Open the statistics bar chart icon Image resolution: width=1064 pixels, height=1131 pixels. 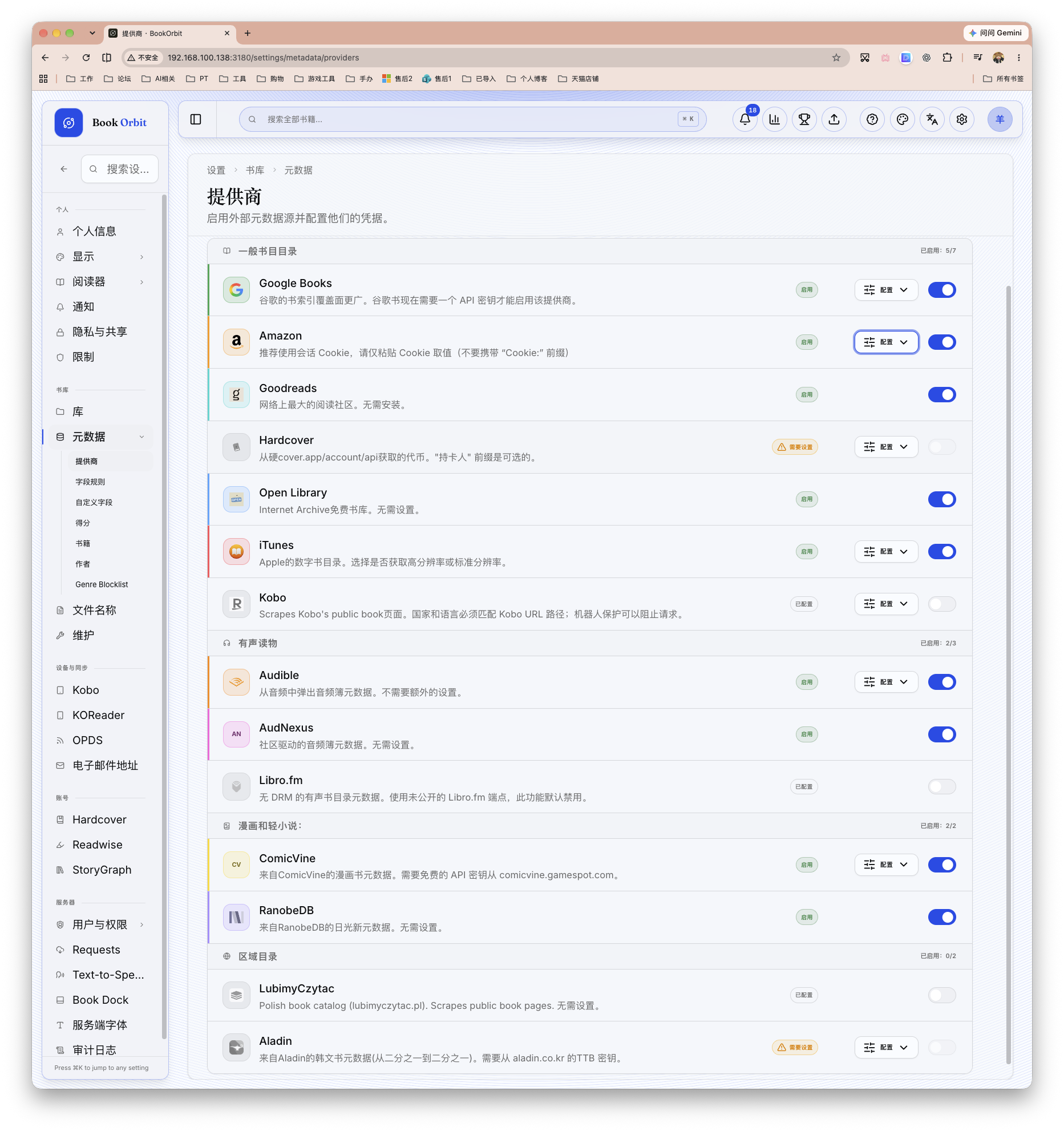click(x=774, y=119)
